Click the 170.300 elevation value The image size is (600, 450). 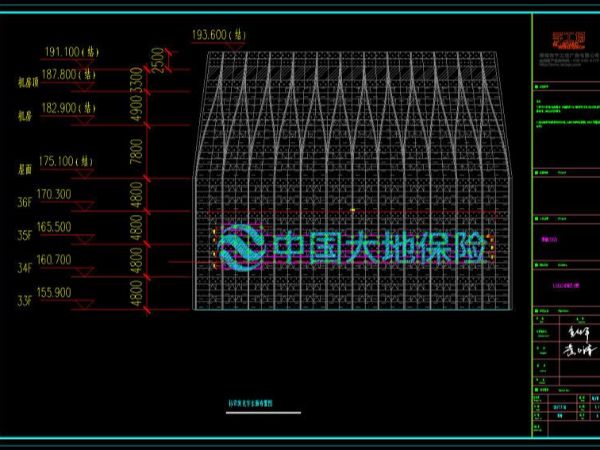point(54,194)
